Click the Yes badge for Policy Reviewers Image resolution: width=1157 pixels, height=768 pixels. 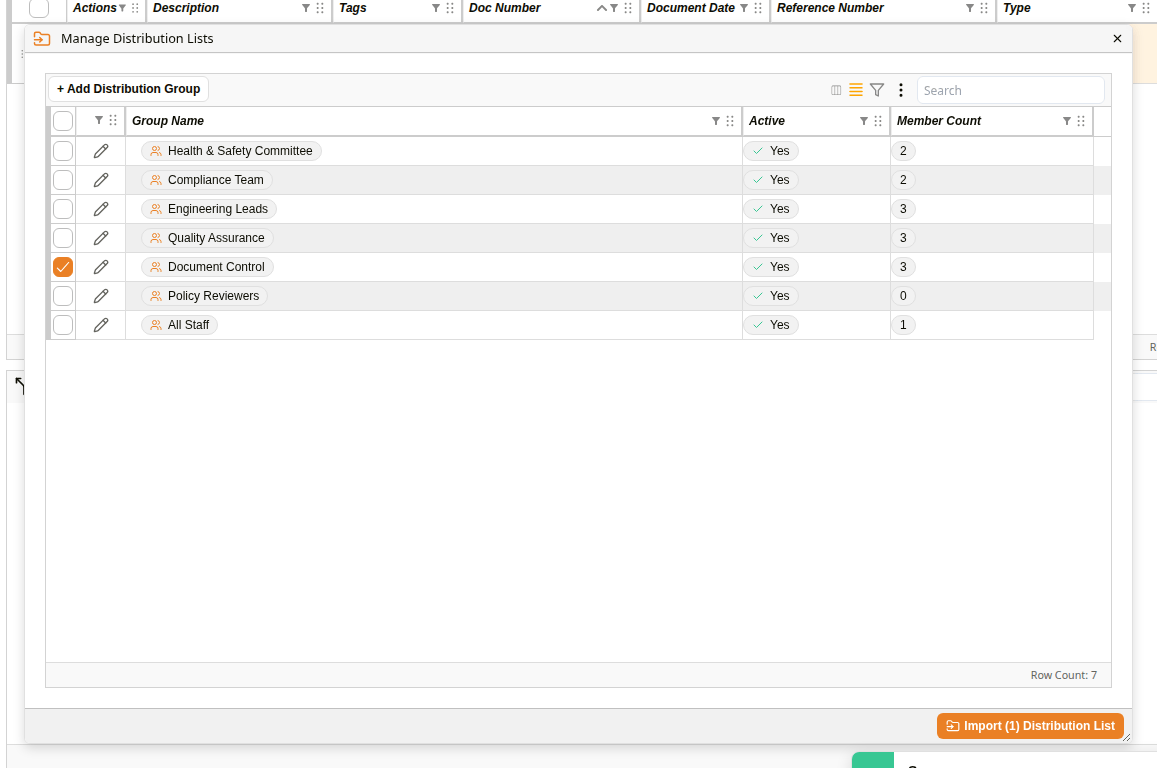coord(771,296)
